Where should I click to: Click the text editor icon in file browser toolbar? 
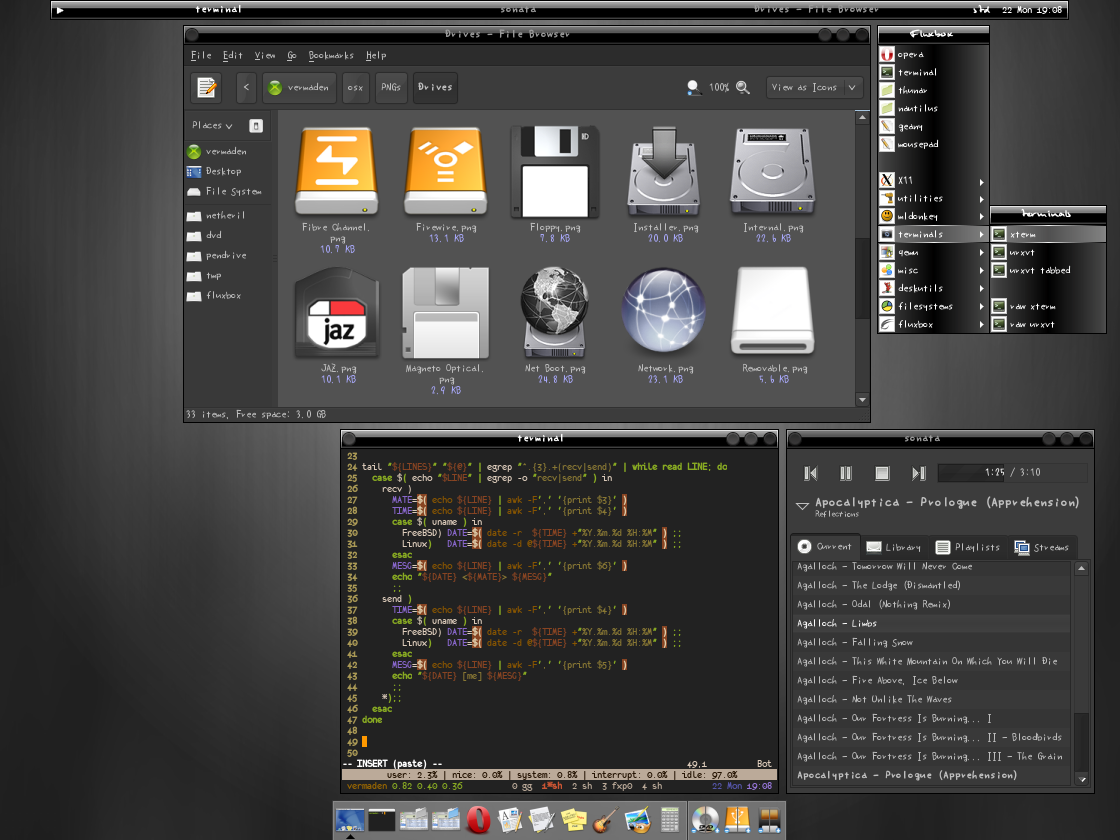click(x=205, y=88)
